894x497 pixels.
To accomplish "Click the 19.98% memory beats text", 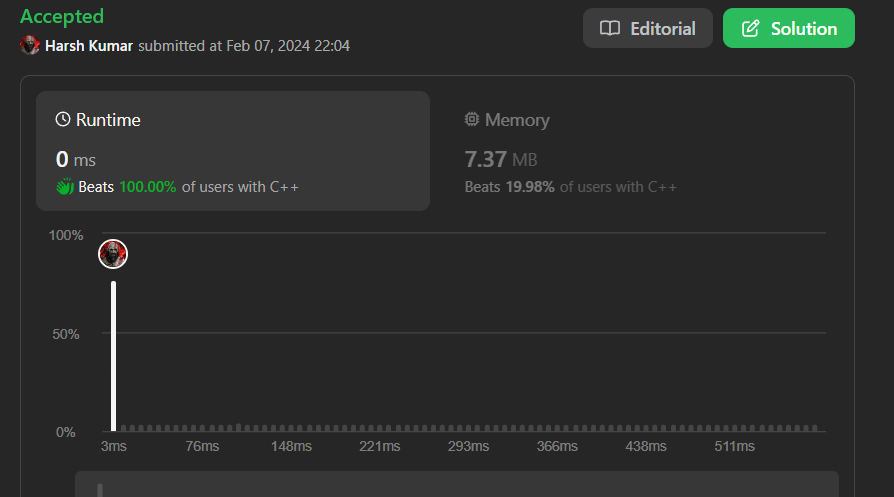I will (x=530, y=187).
